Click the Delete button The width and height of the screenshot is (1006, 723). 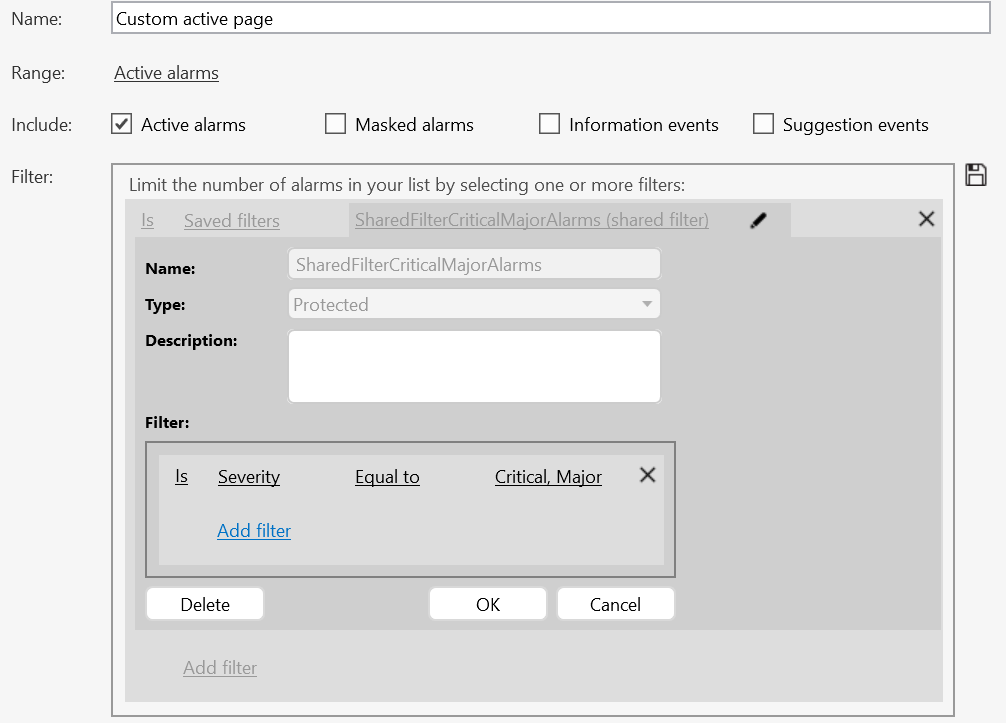point(205,604)
